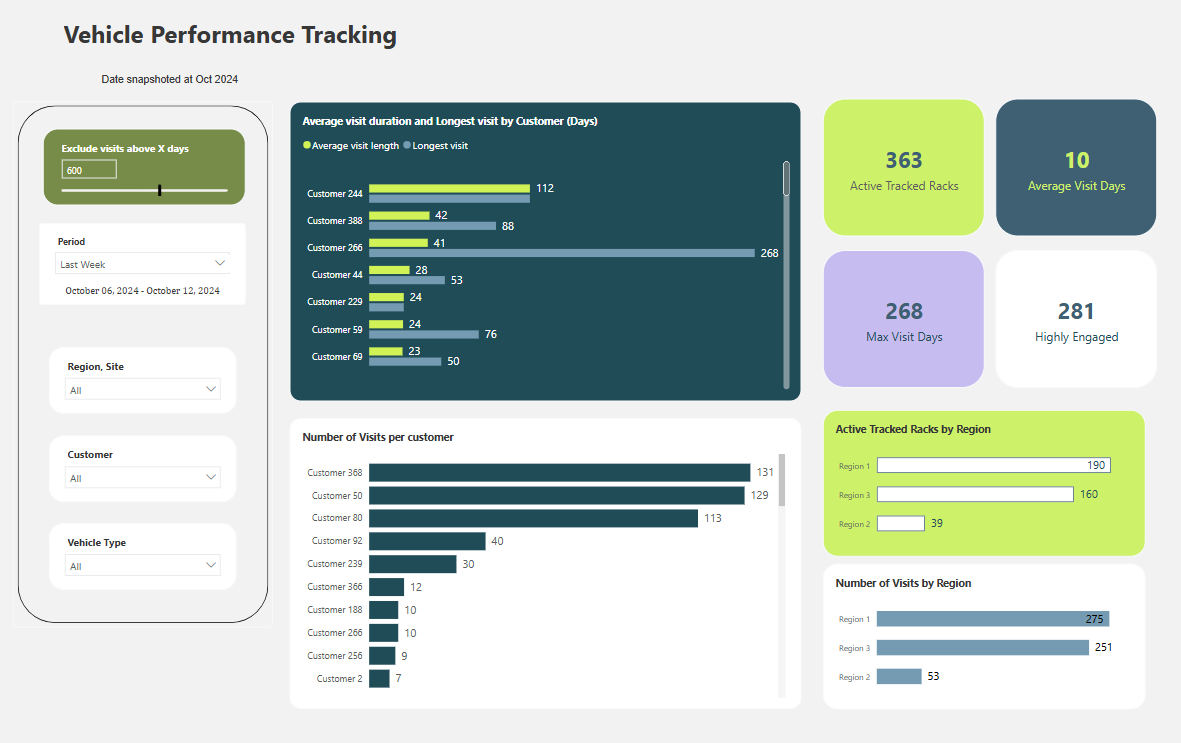Screen dimensions: 1181x743
Task: Click the Number of Visits by Region heading
Action: [x=903, y=583]
